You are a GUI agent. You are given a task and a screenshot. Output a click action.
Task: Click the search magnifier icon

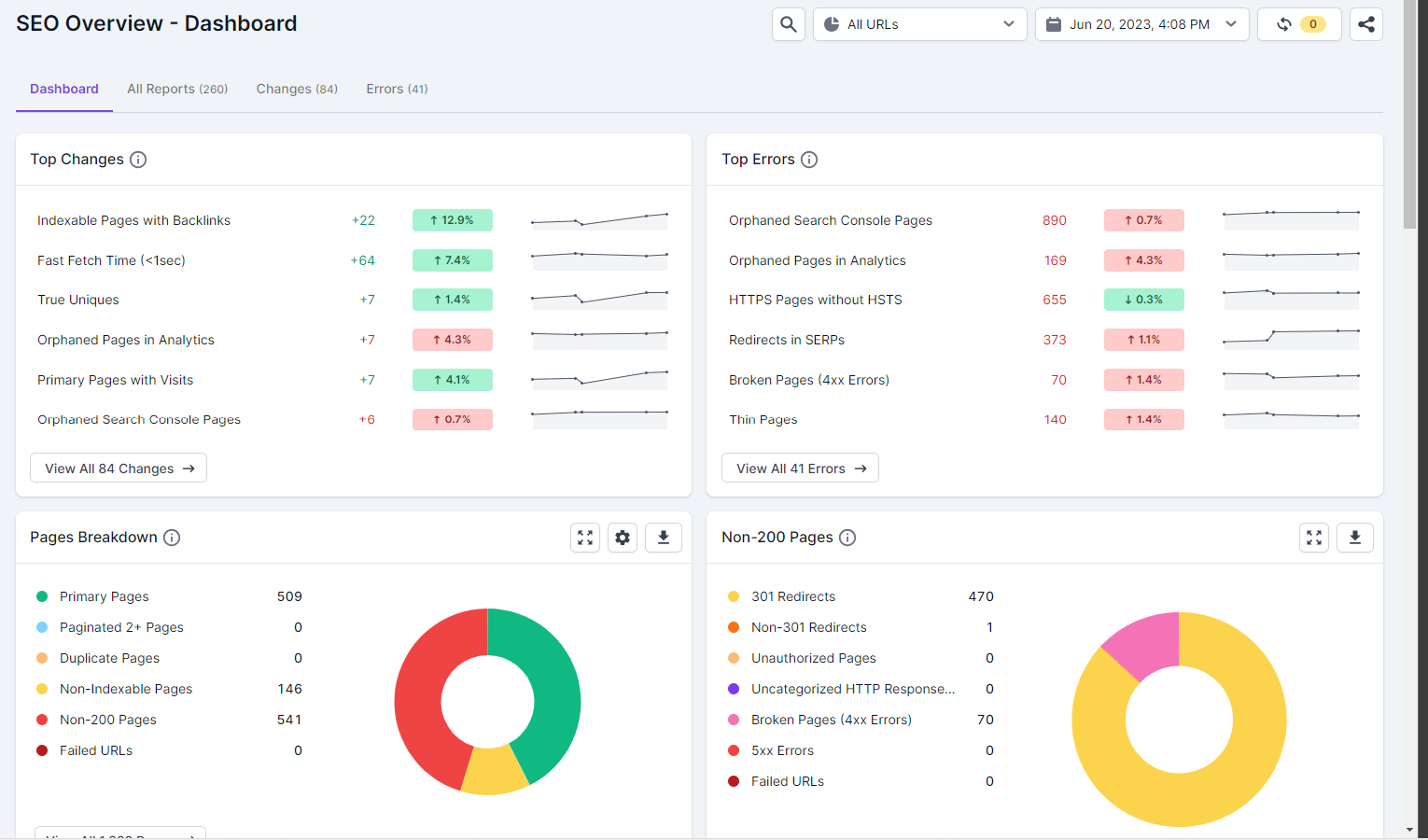[789, 24]
